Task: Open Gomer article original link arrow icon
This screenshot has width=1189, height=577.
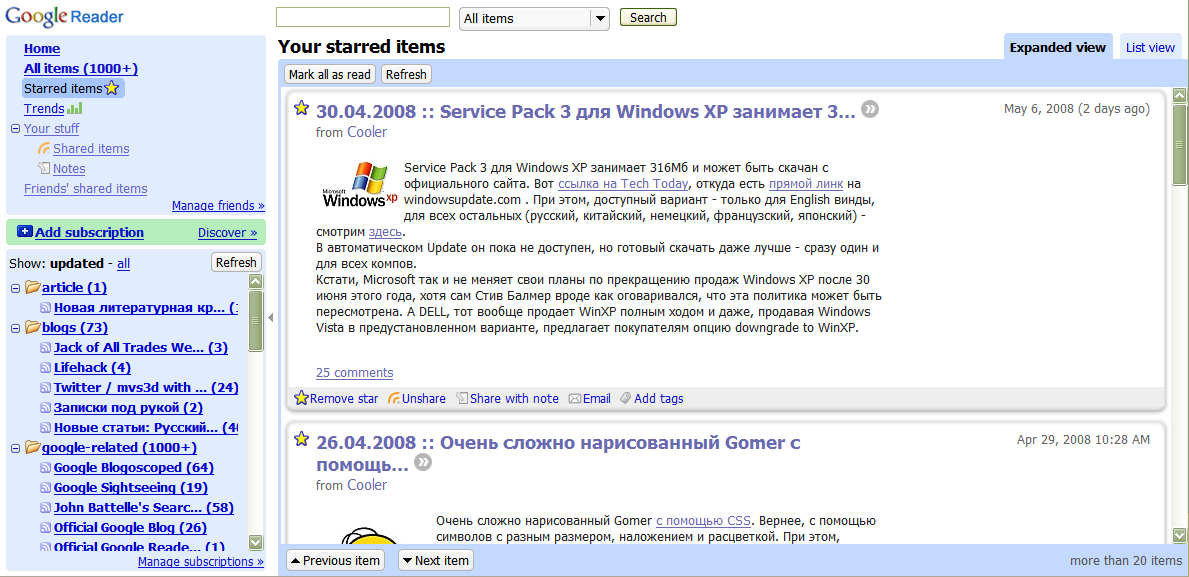Action: [x=423, y=462]
